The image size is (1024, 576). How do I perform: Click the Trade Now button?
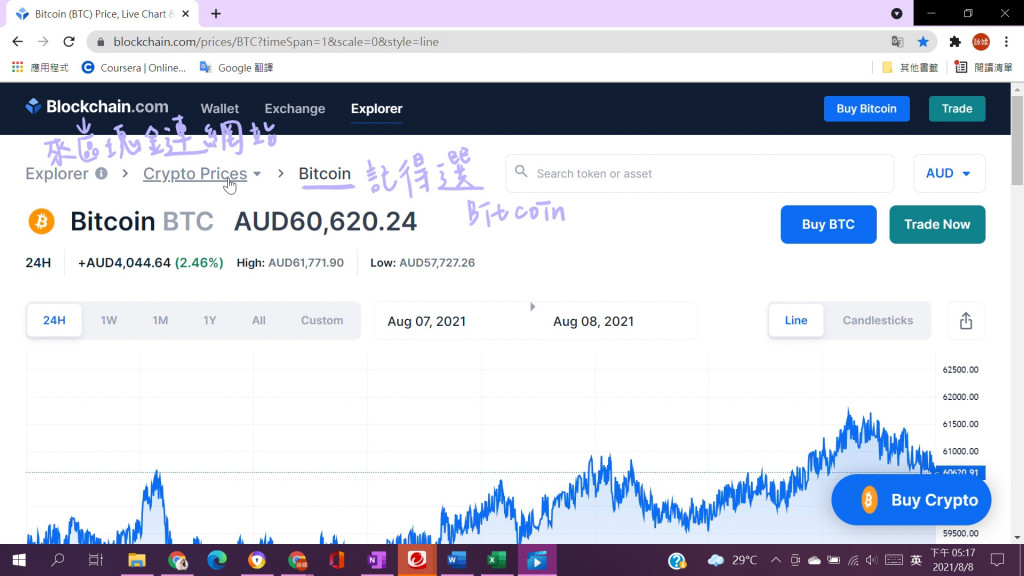coord(937,225)
